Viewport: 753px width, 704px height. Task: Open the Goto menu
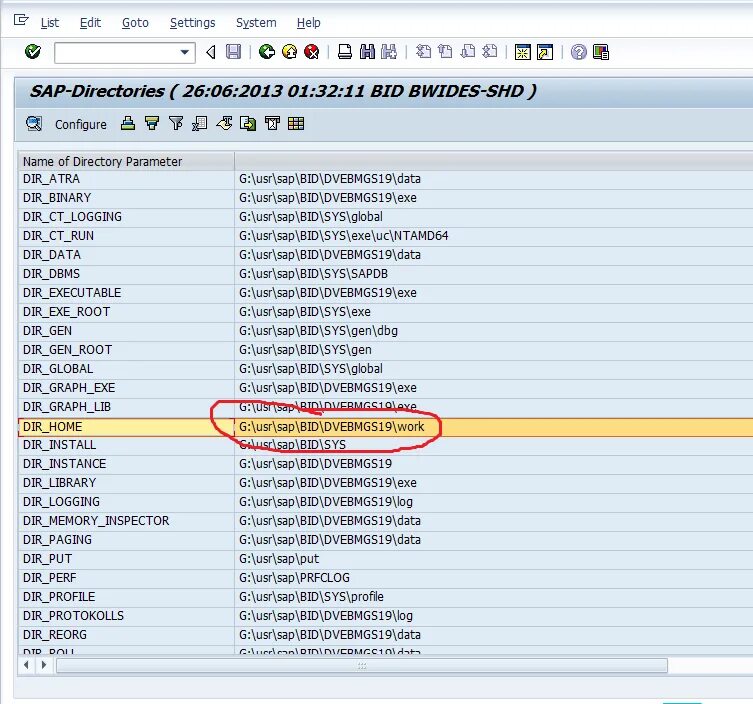pos(135,23)
